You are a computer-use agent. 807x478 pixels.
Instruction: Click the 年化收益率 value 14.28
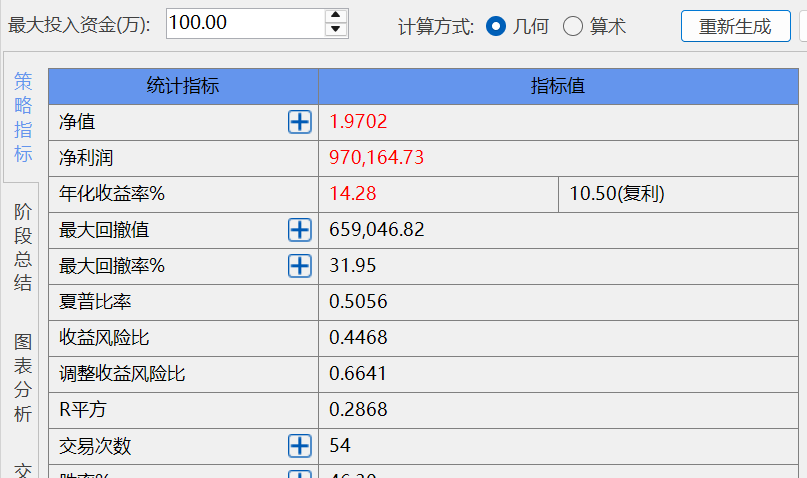click(353, 194)
